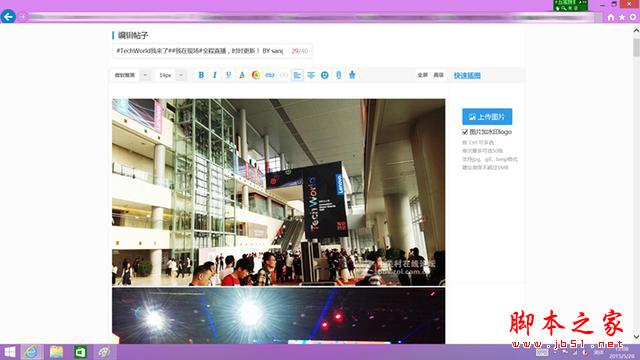Select the stage lights photo
This screenshot has height=360, width=640.
[278, 316]
